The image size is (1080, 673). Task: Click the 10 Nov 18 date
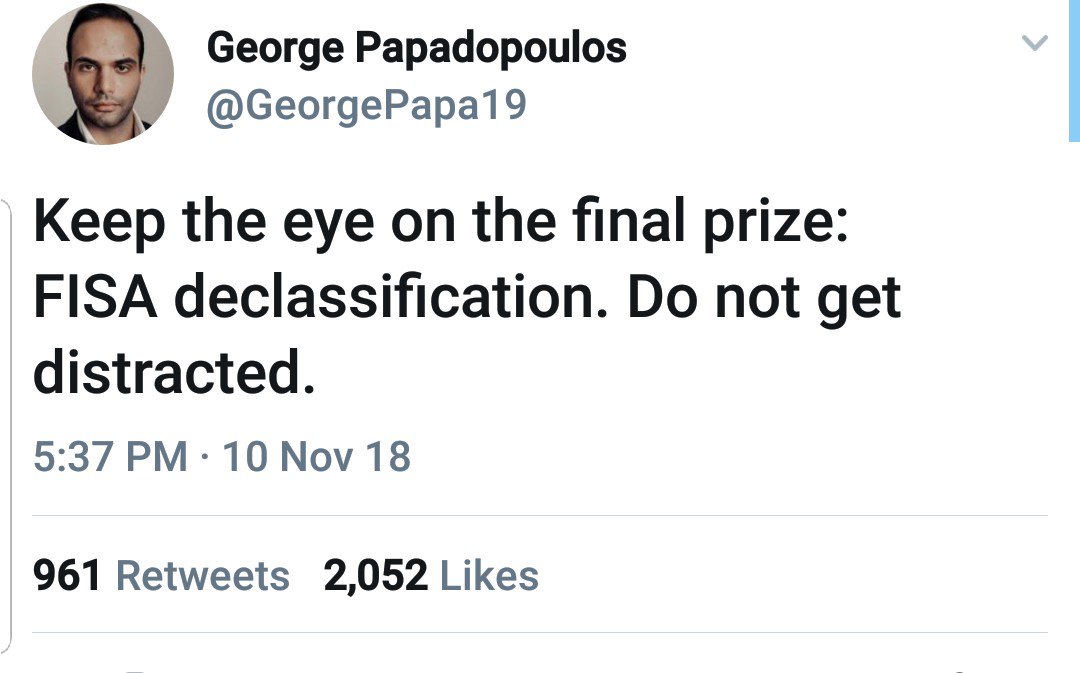coord(316,456)
